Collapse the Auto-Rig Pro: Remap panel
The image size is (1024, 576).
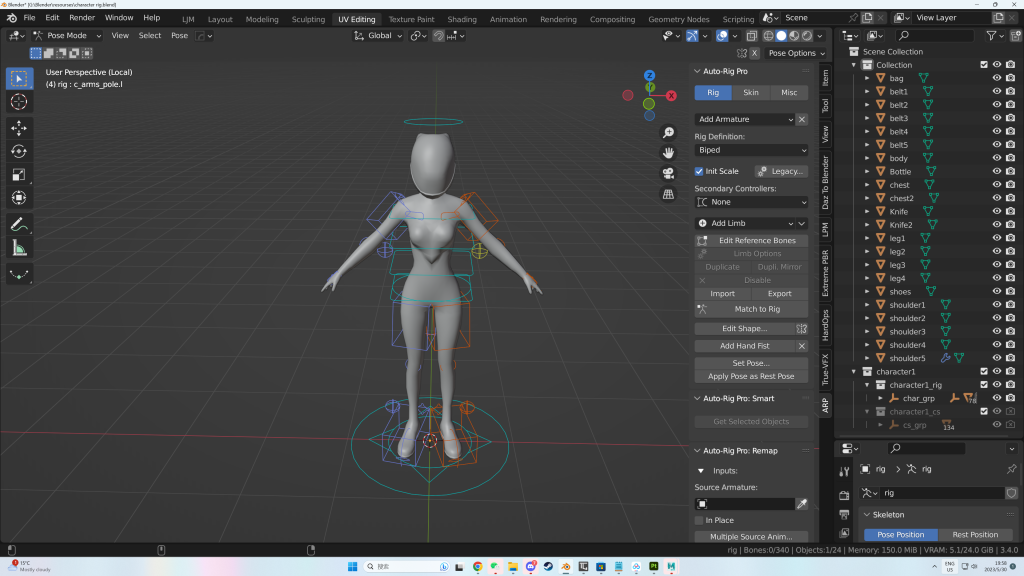click(697, 451)
